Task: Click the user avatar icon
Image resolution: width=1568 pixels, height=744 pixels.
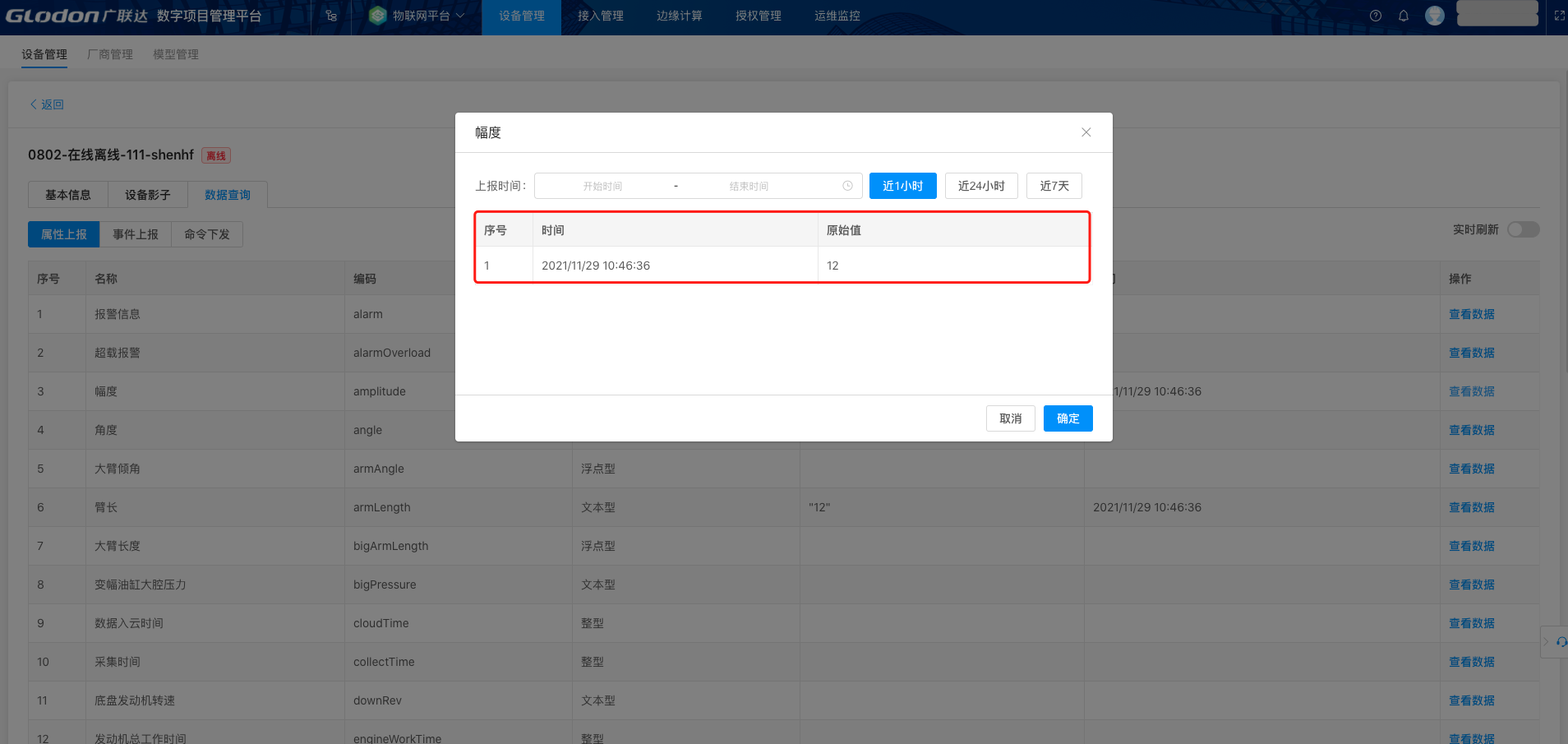Action: click(x=1435, y=16)
